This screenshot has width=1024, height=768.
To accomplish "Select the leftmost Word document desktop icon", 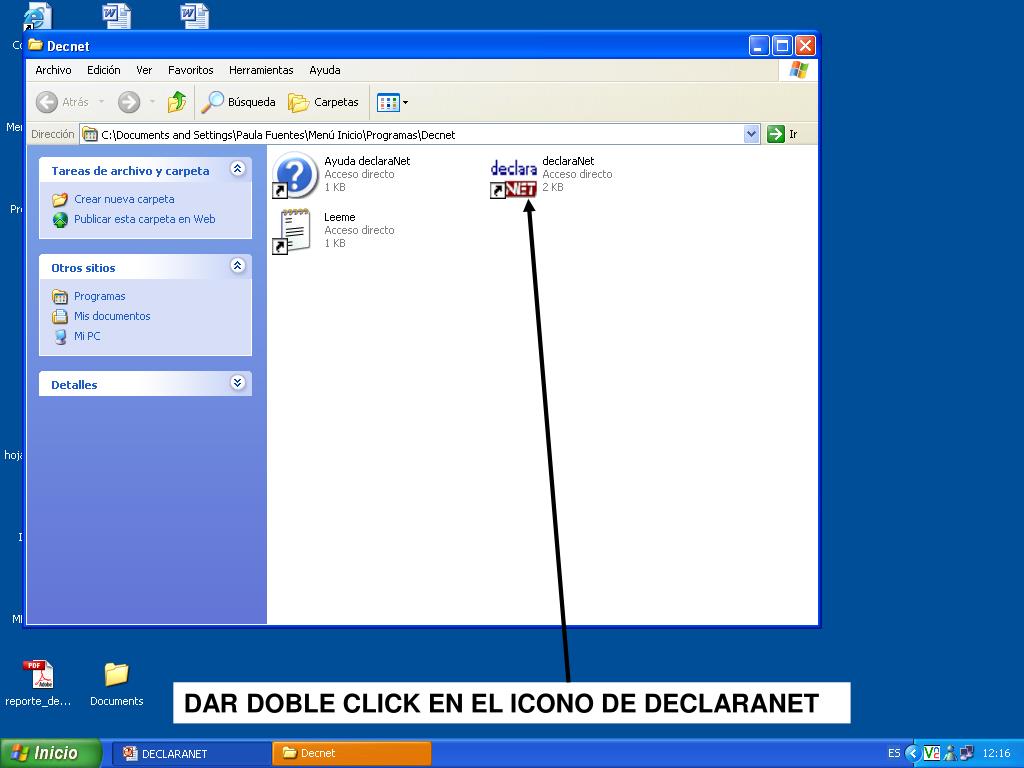I will click(117, 16).
